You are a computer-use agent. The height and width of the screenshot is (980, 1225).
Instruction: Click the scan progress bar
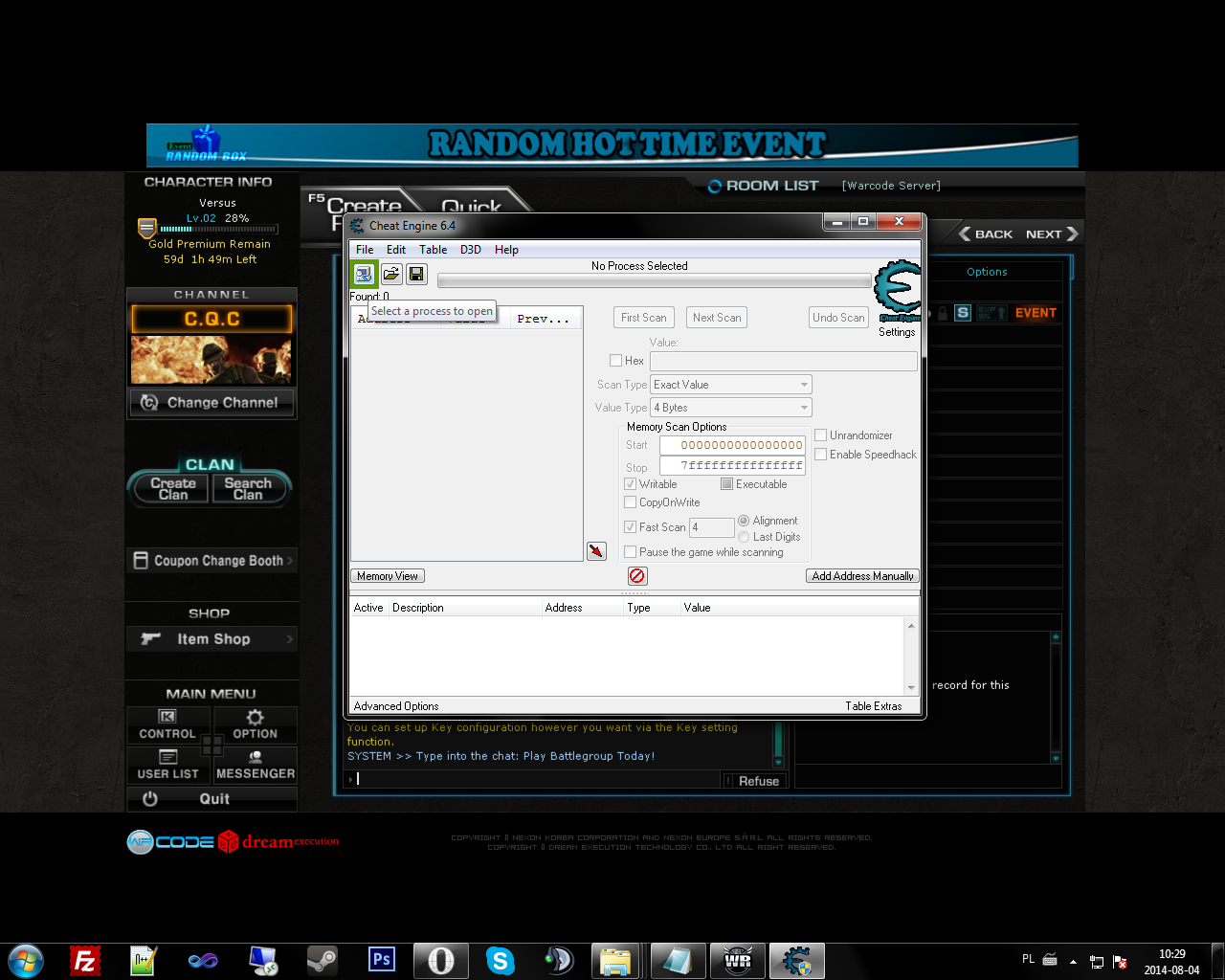click(655, 280)
